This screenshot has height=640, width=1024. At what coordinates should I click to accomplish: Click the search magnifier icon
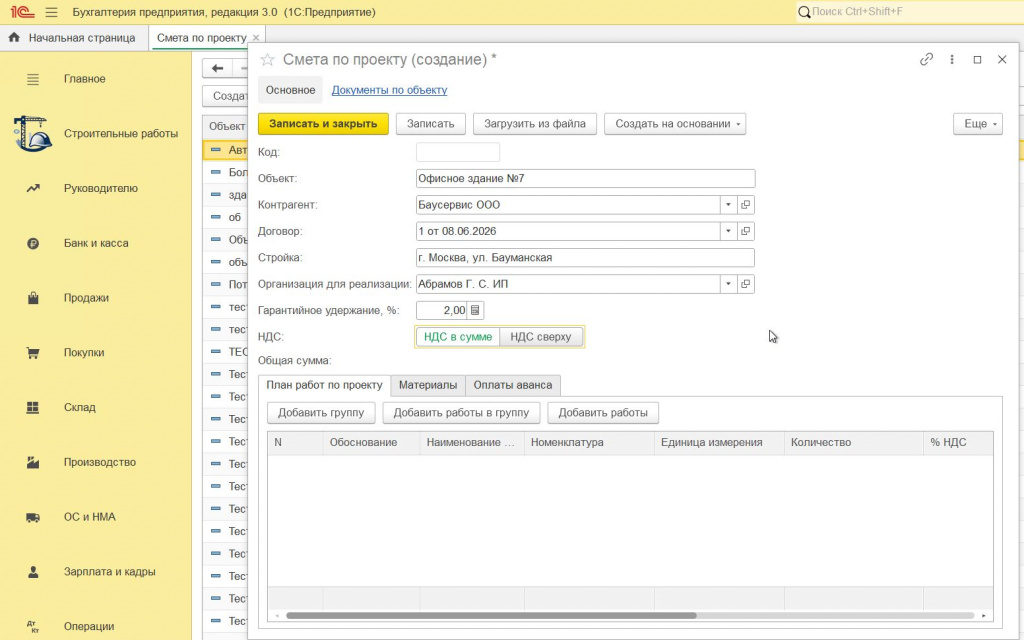[x=805, y=12]
